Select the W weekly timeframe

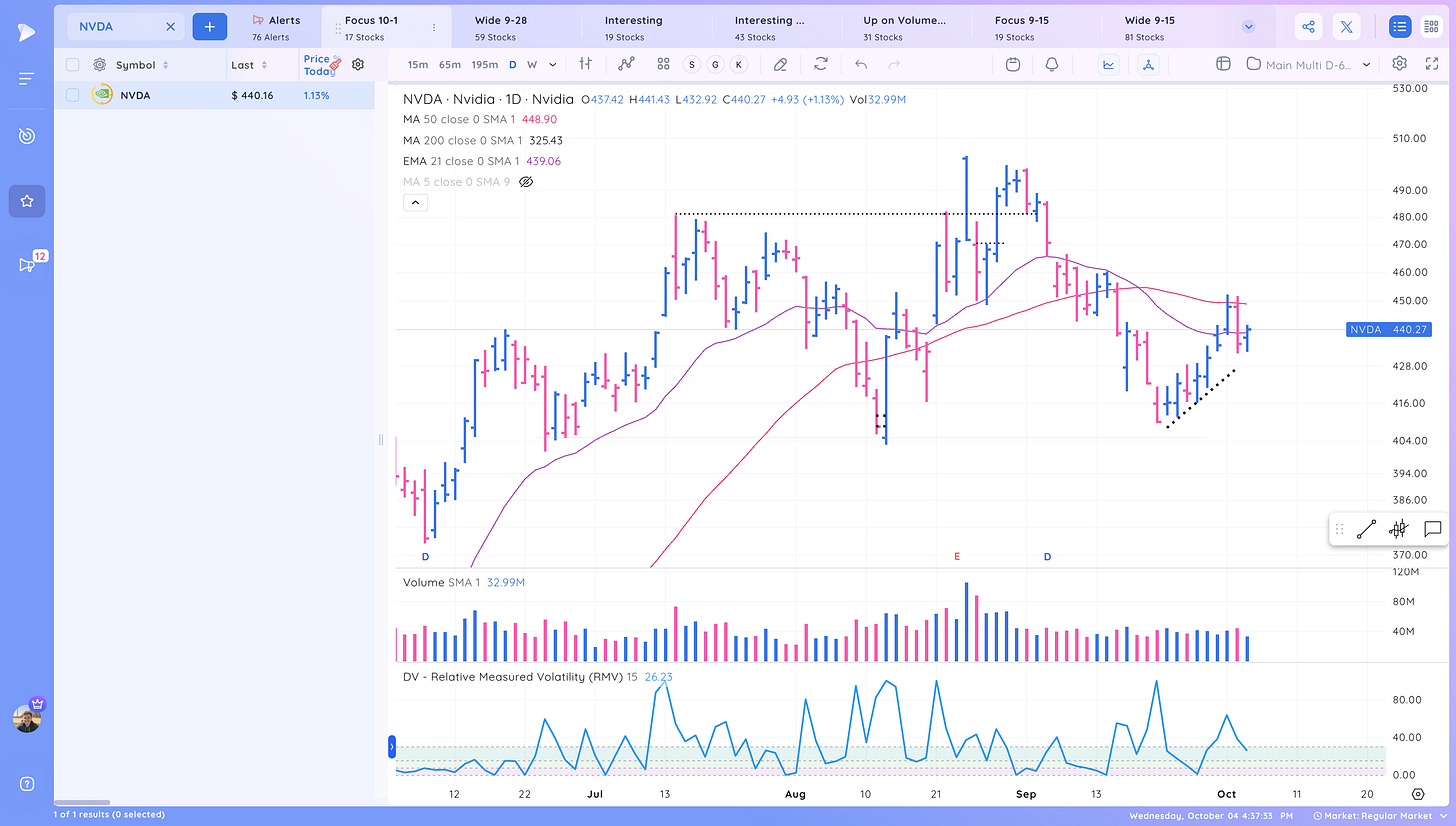click(532, 64)
